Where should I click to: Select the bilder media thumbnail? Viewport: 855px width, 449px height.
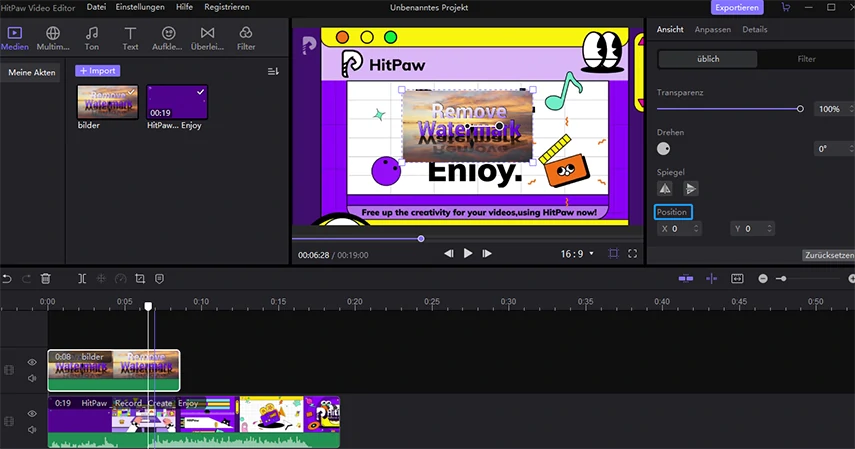click(107, 102)
